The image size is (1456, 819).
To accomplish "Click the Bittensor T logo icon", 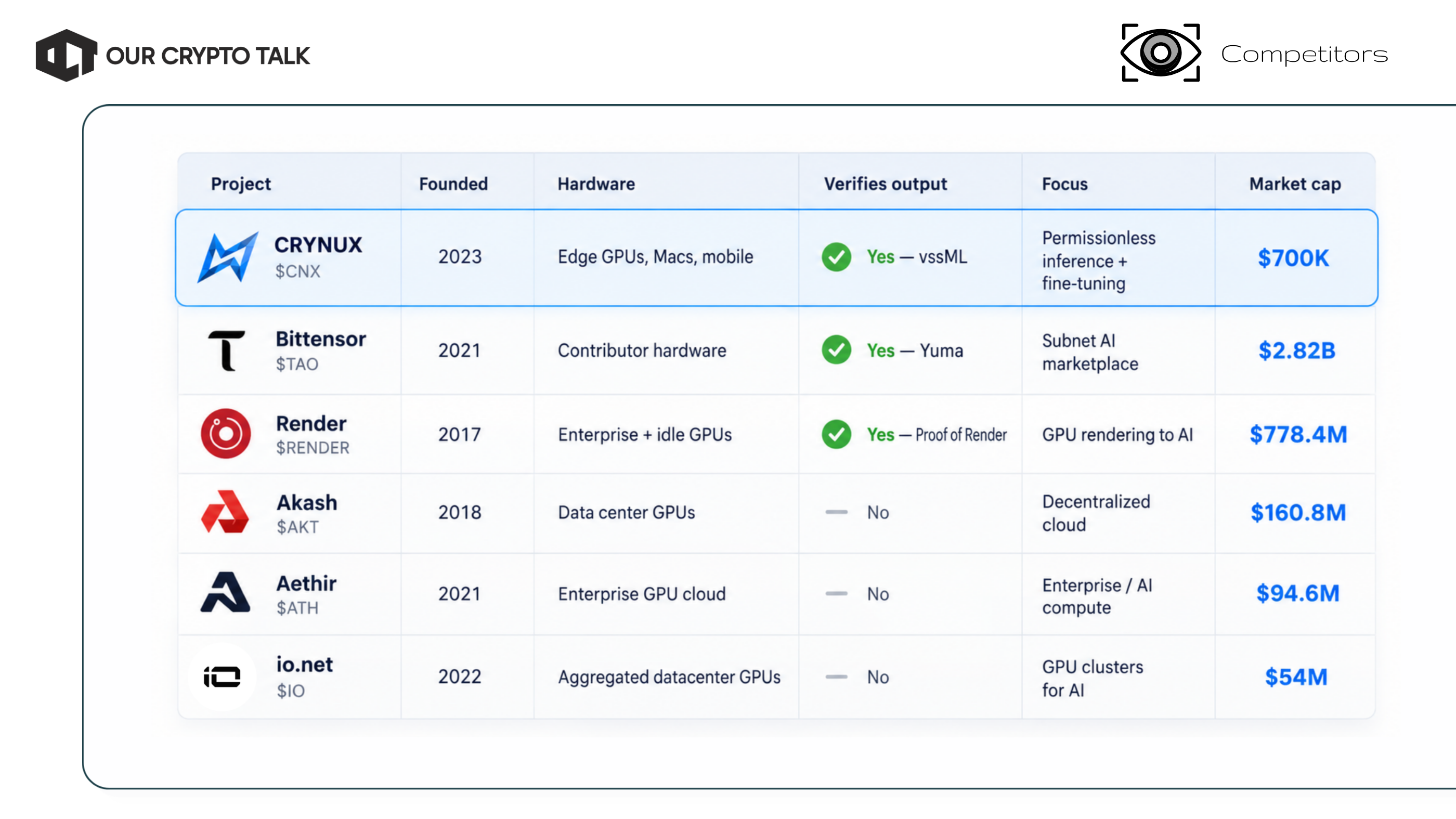I will (x=227, y=351).
